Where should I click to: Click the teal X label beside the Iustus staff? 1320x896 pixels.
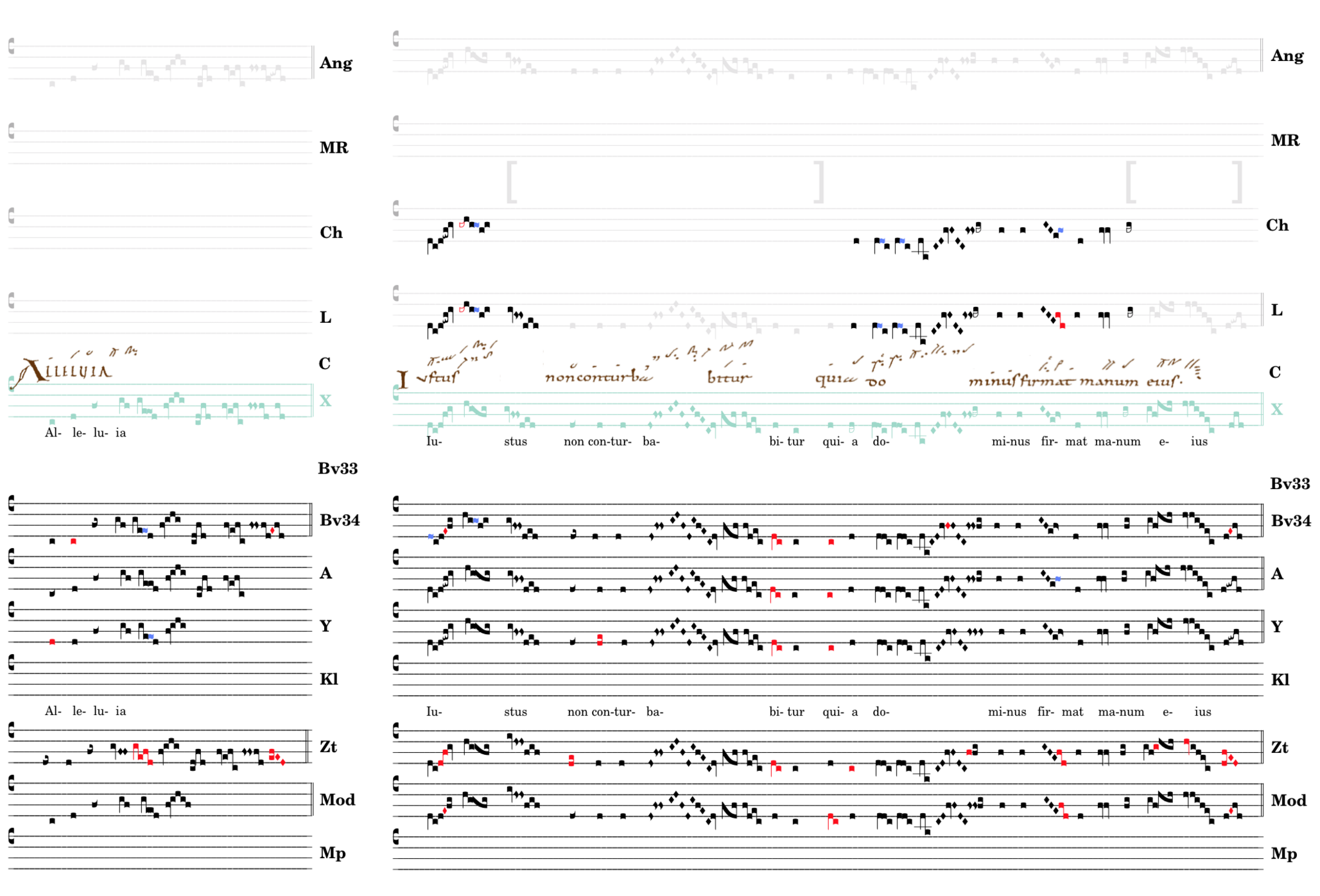[x=1276, y=409]
